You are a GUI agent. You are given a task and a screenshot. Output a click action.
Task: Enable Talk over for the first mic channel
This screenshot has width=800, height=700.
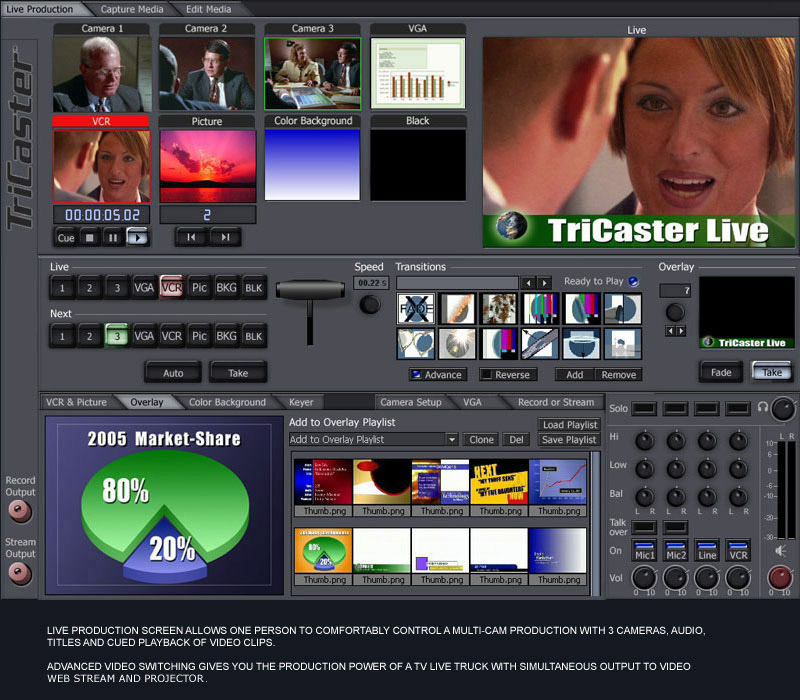click(x=644, y=526)
